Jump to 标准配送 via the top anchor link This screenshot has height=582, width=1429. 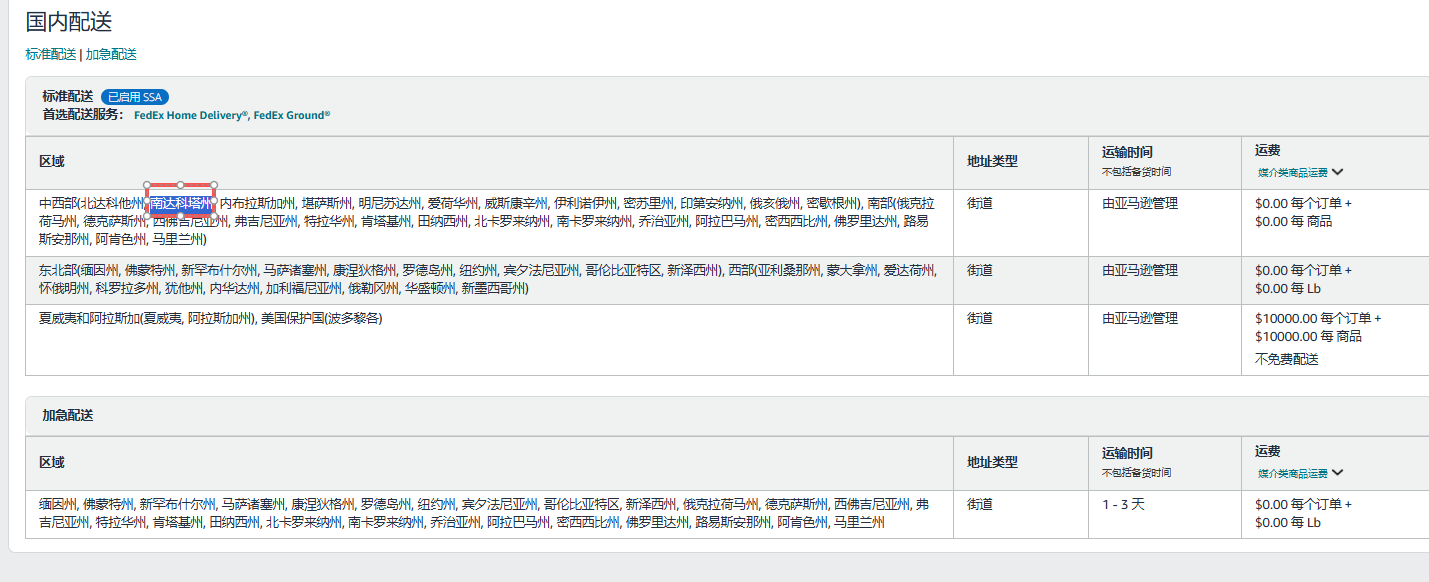pos(50,54)
